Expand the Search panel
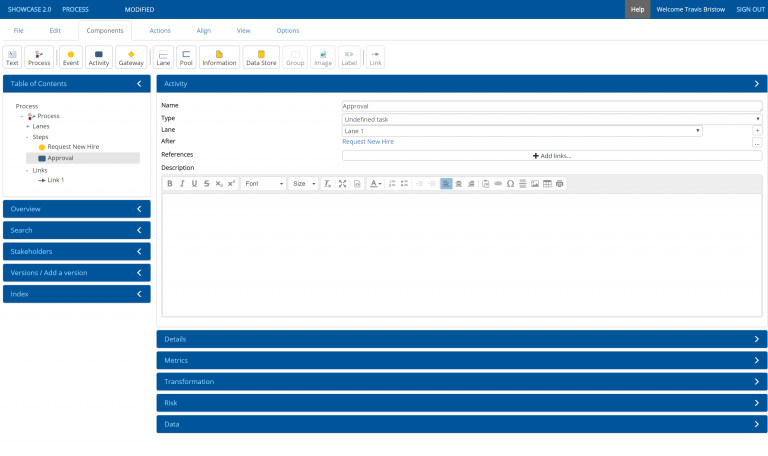This screenshot has width=768, height=456. pos(76,230)
